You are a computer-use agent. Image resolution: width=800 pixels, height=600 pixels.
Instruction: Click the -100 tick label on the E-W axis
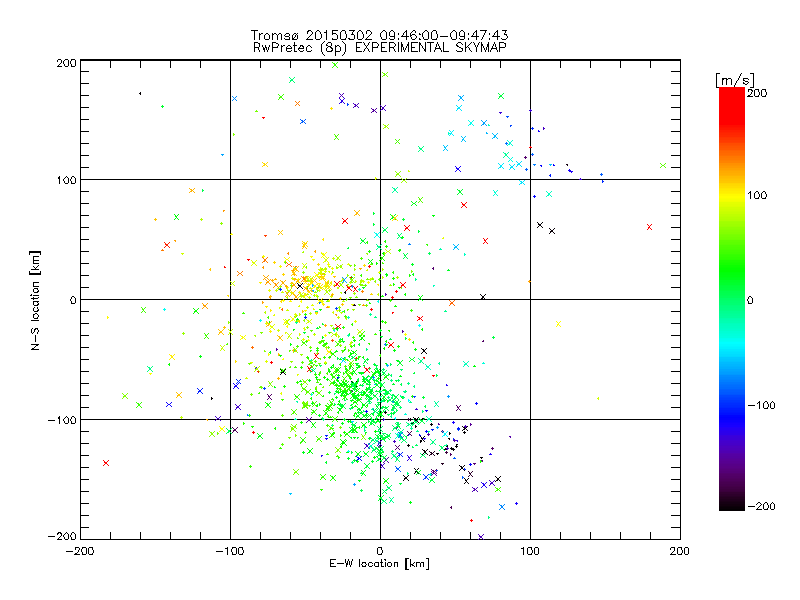[x=230, y=551]
